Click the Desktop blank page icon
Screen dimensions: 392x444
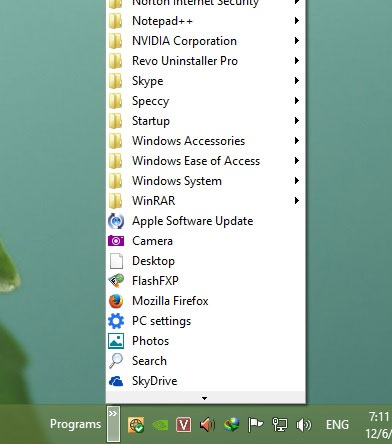click(x=116, y=261)
